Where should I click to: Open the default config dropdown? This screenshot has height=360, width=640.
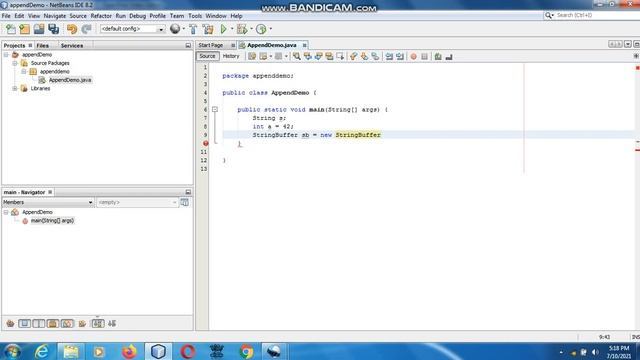point(160,29)
